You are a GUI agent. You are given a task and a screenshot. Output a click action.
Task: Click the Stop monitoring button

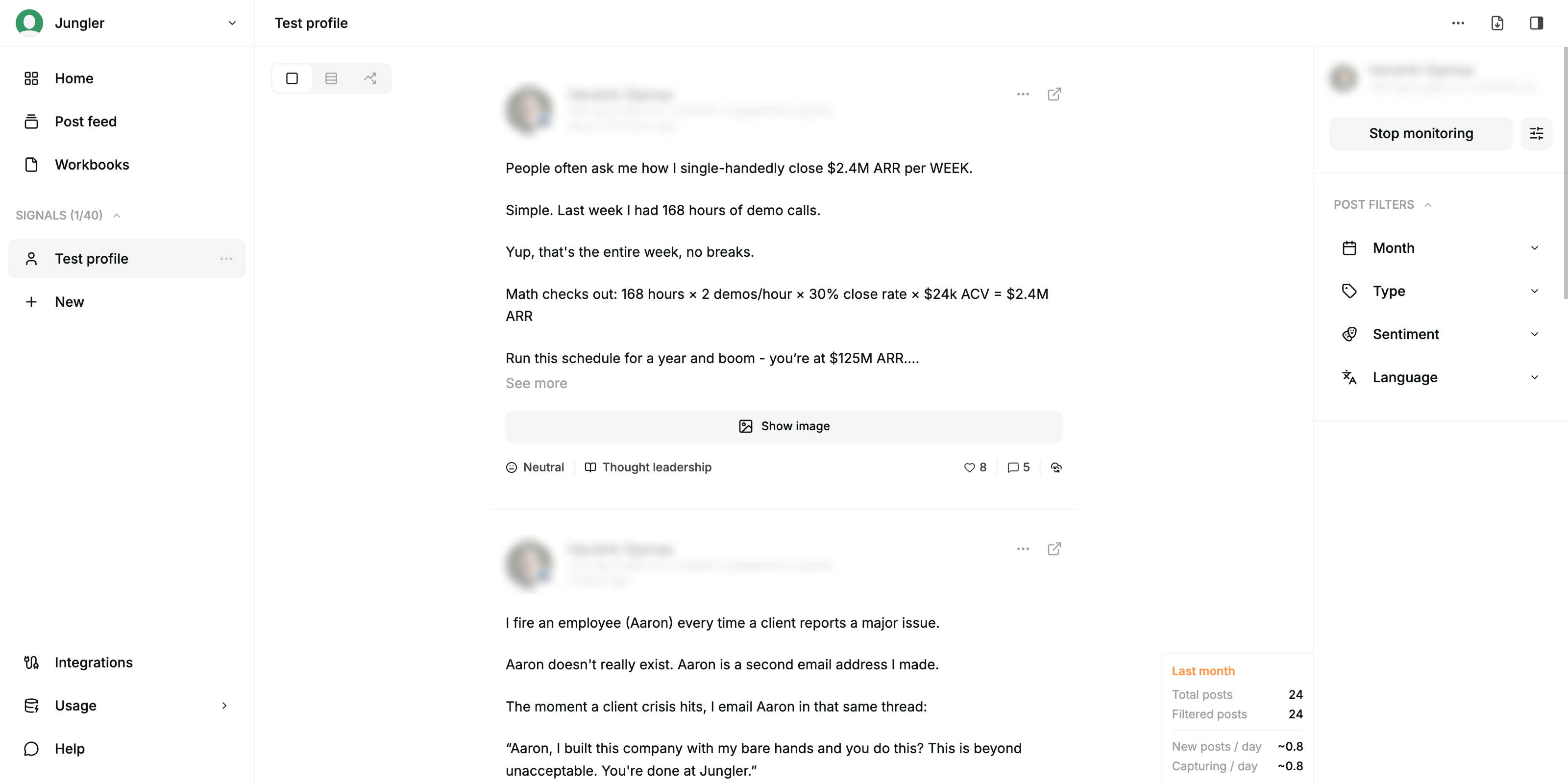1421,133
